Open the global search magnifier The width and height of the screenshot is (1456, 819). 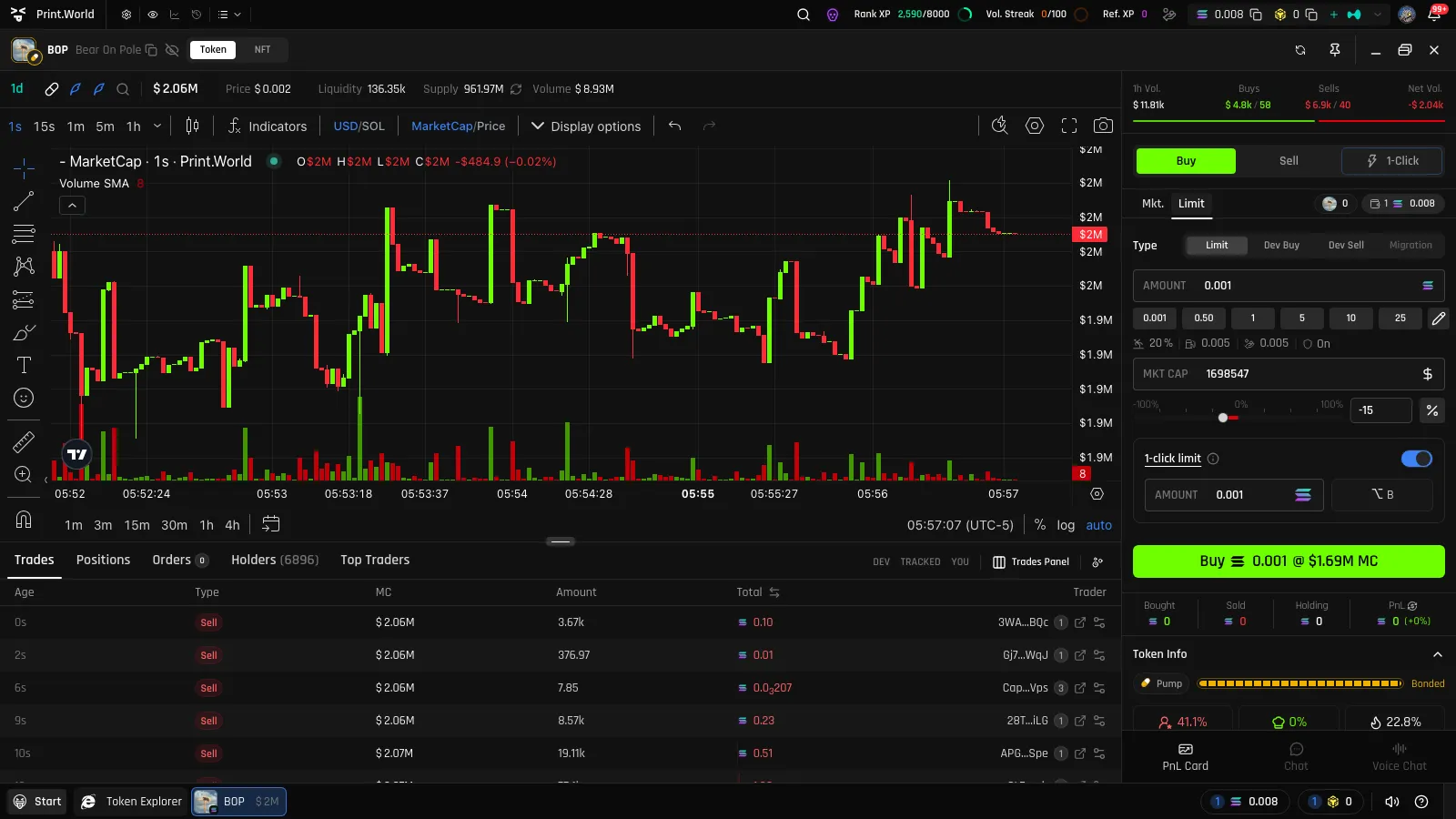tap(804, 15)
